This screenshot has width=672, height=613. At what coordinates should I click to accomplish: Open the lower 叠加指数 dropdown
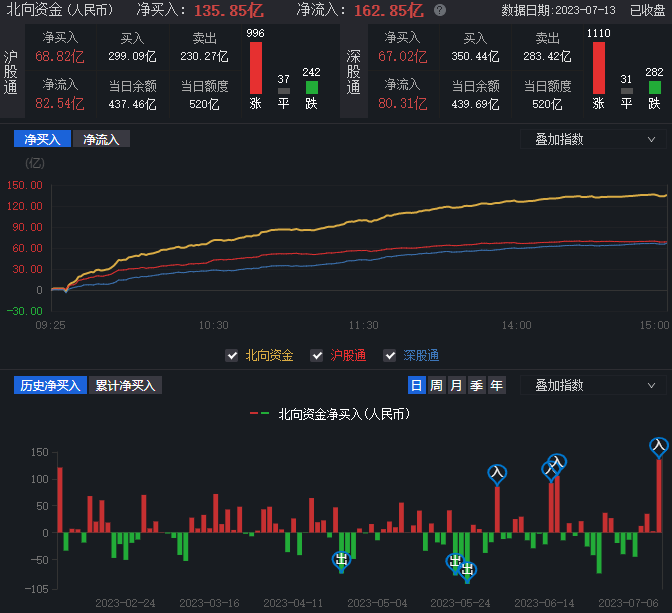click(592, 385)
